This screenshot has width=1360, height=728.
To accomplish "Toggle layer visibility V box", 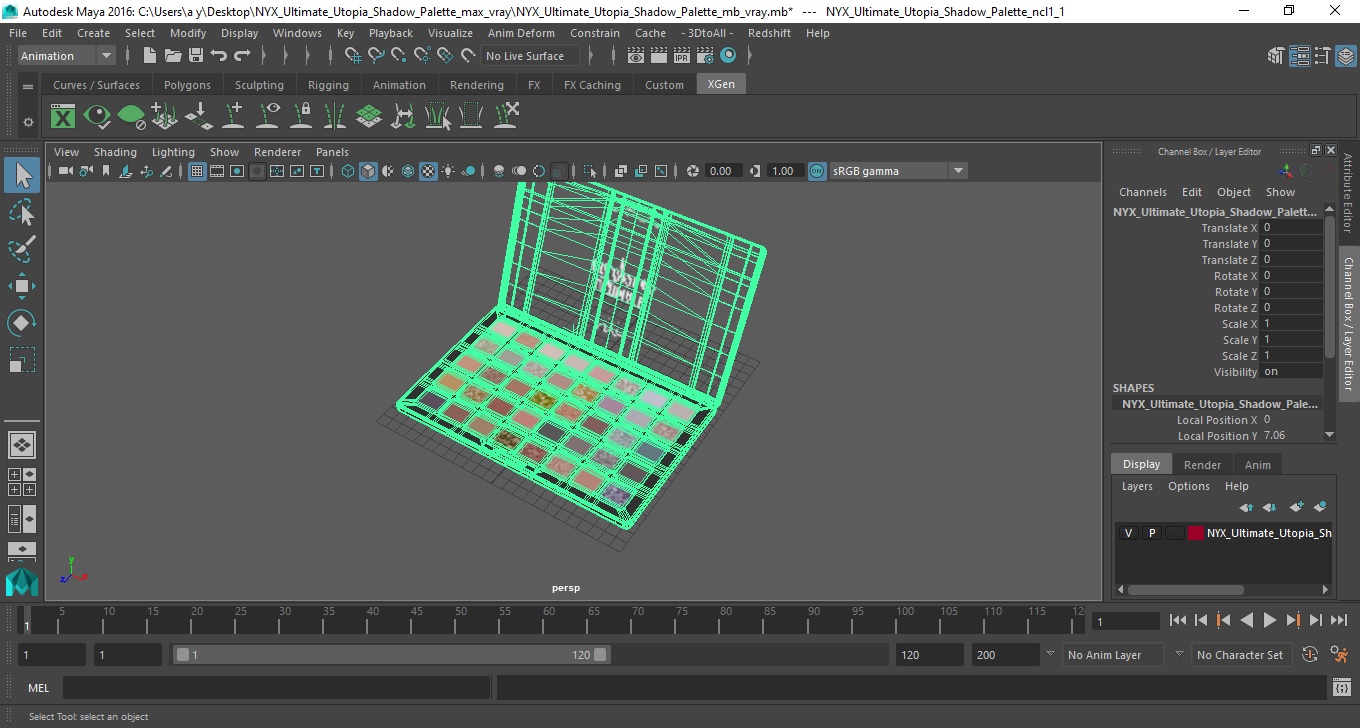I will [1129, 533].
